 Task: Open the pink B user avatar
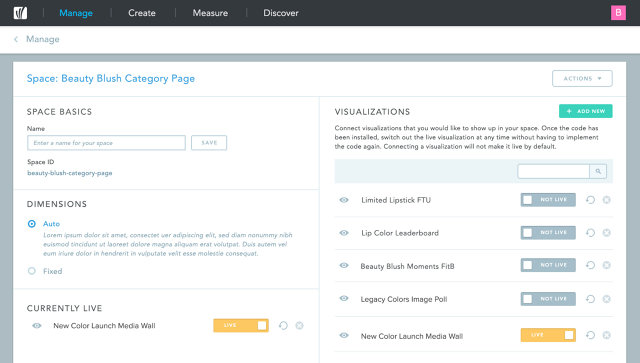click(x=618, y=13)
